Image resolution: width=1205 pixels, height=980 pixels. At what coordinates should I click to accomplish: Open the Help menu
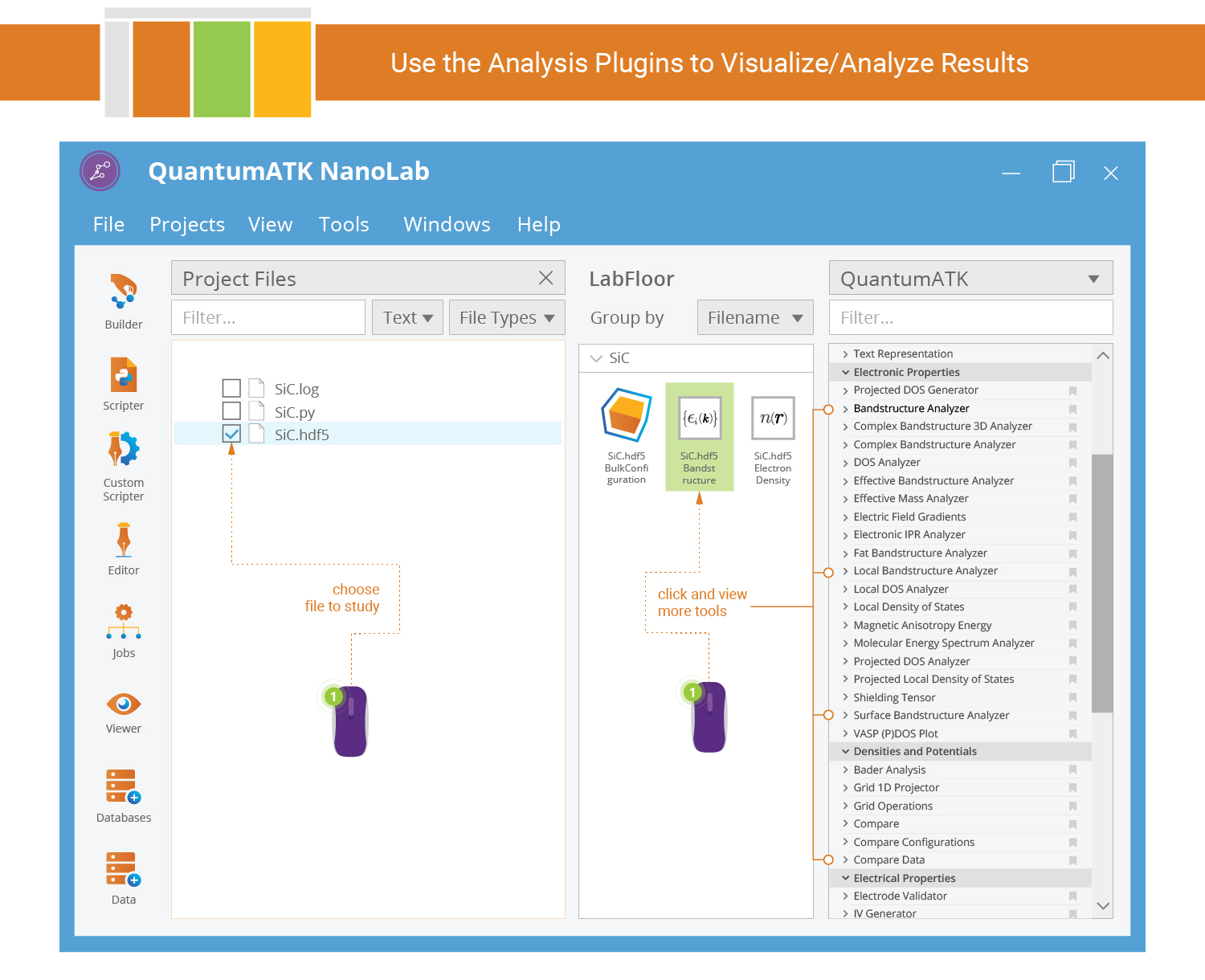(538, 224)
